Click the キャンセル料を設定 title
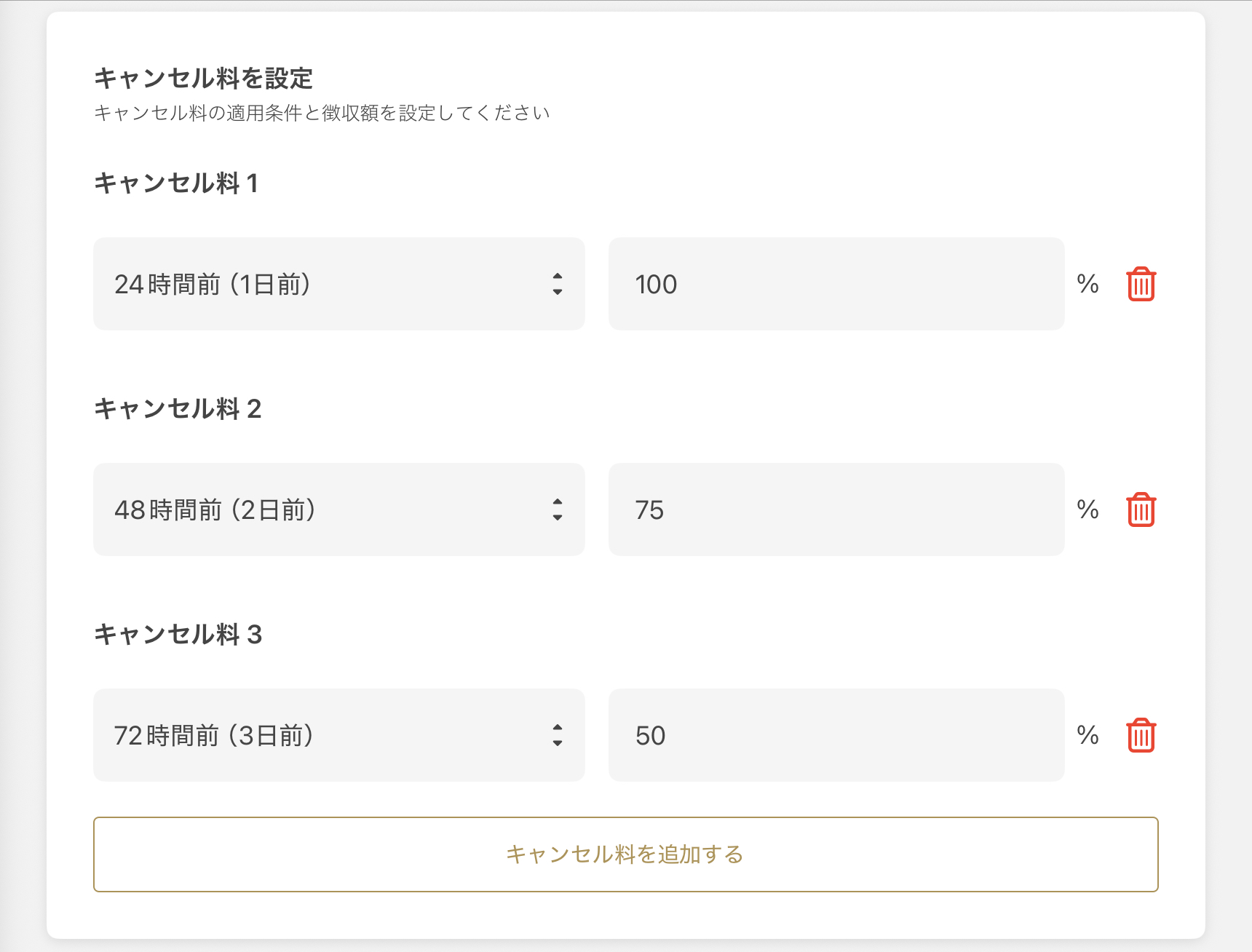Screen dimensions: 1252x952 204,79
